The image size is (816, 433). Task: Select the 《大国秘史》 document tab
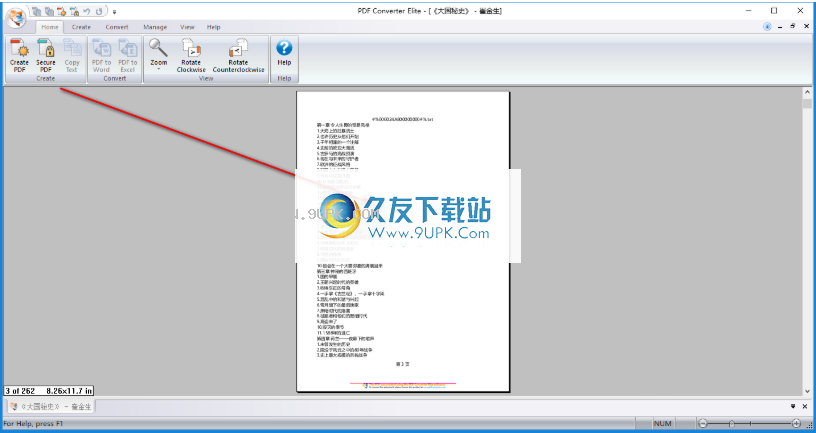pyautogui.click(x=51, y=406)
